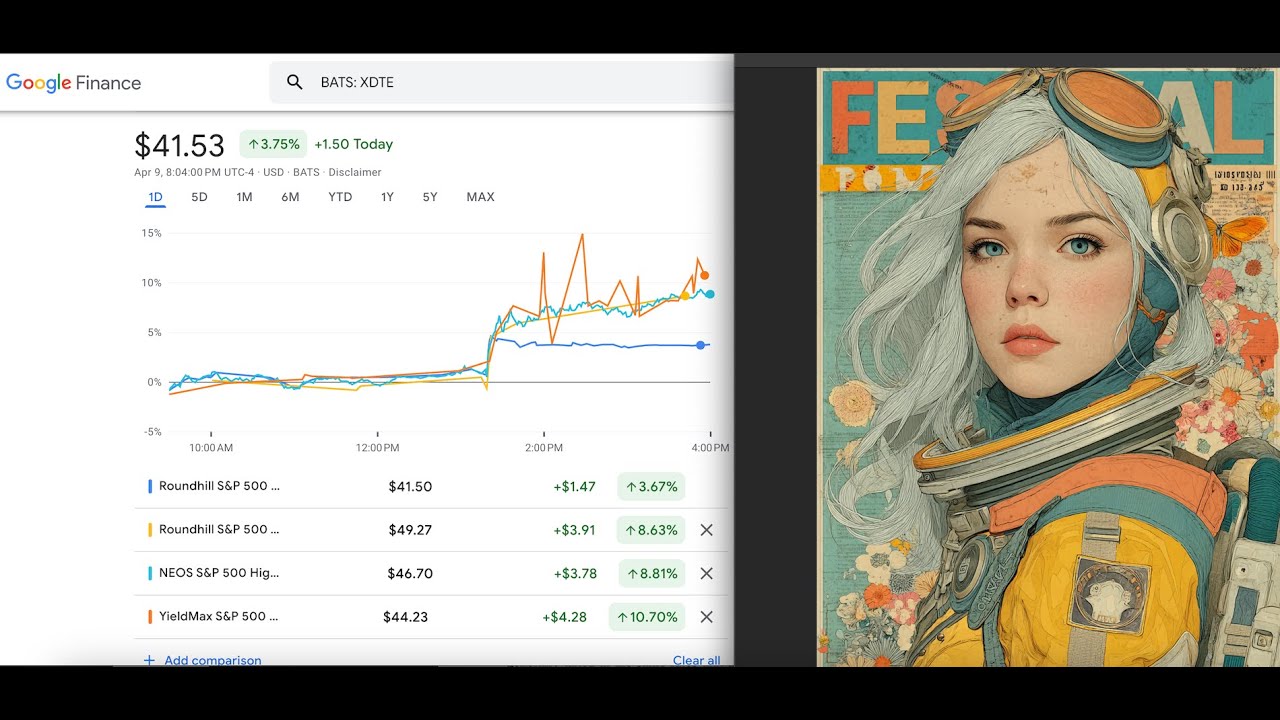Focus the BATS: XDTE search field

tap(502, 82)
